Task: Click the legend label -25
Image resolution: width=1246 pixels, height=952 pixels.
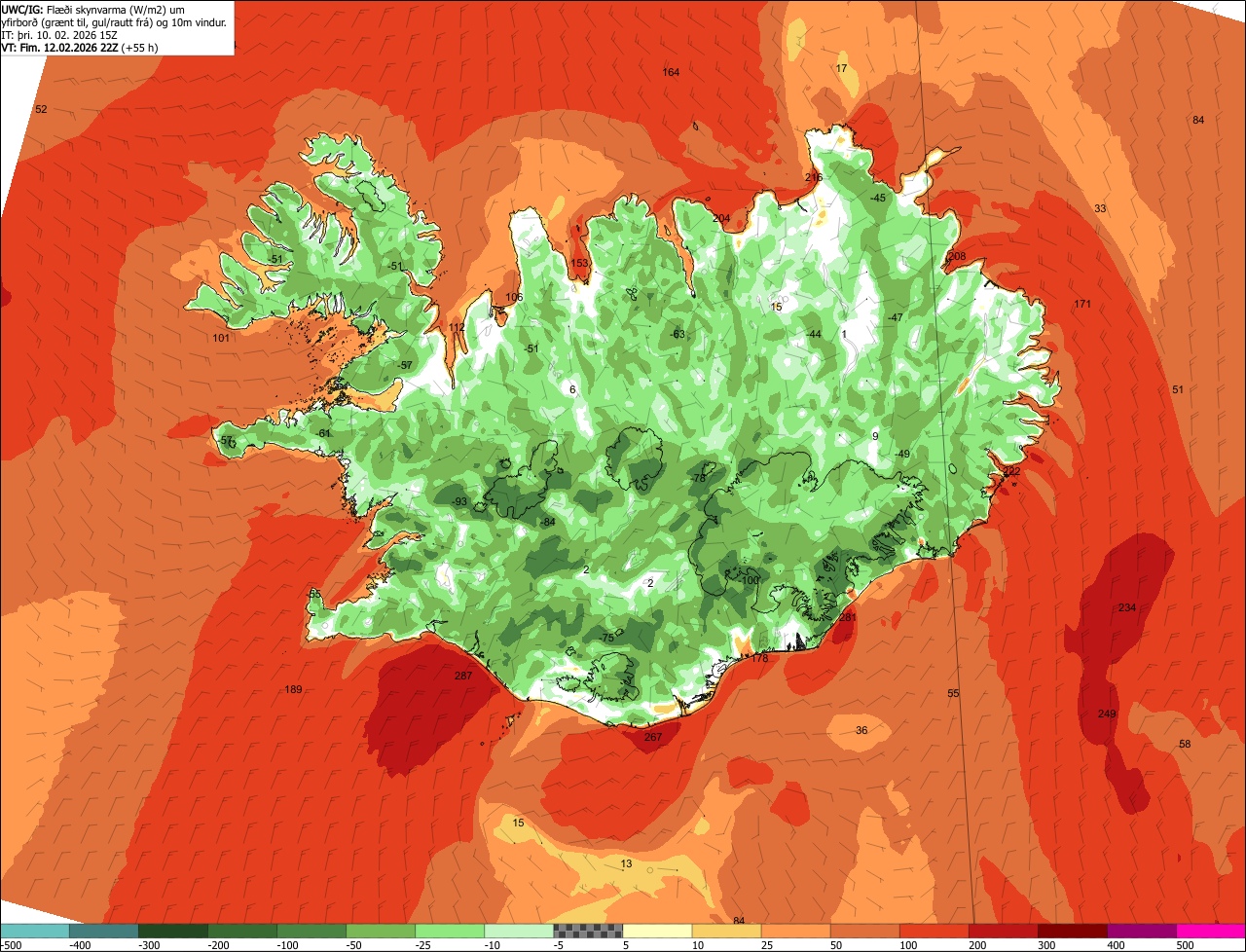Action: [423, 945]
